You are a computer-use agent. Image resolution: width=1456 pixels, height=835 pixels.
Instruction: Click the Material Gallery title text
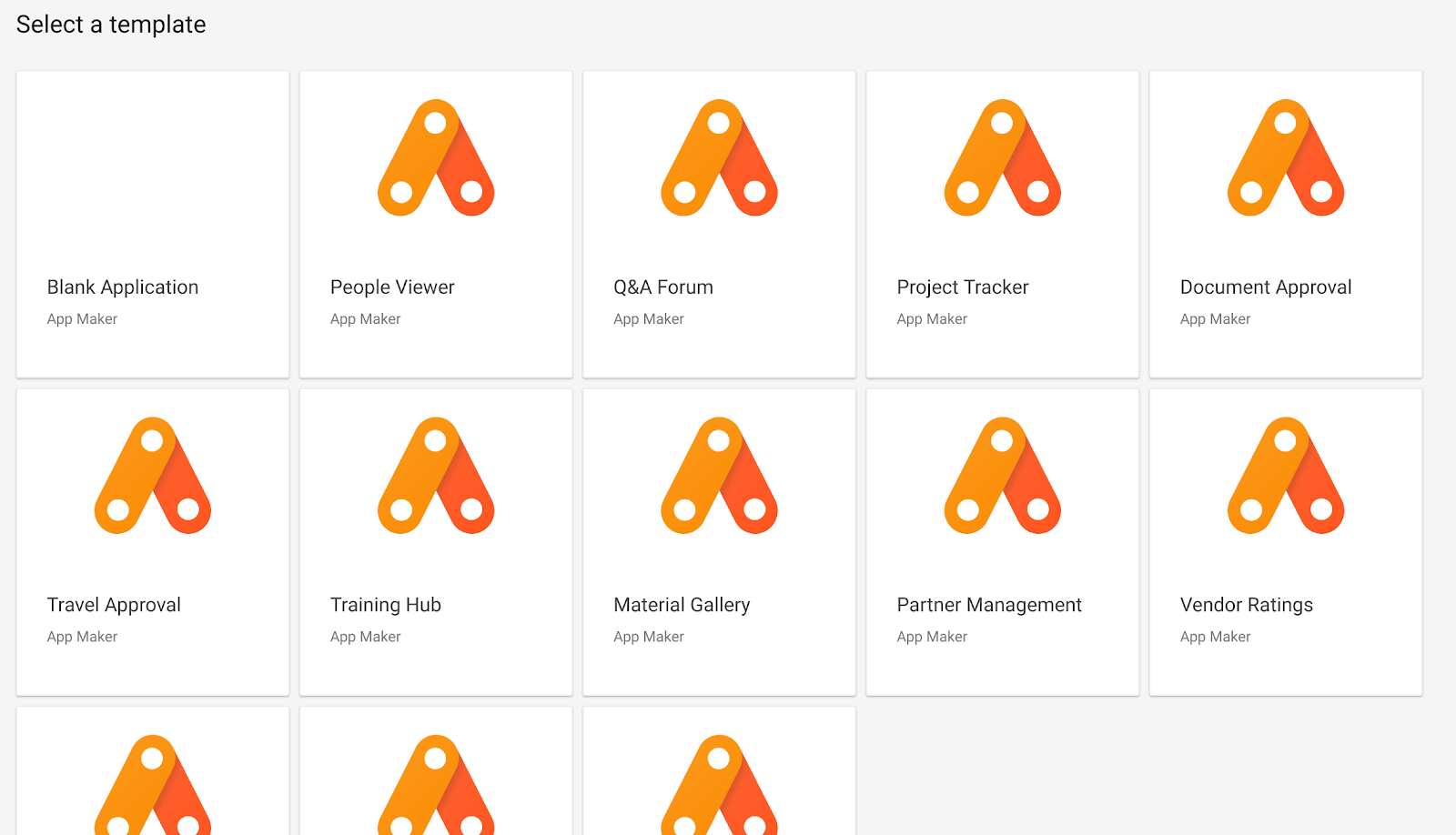tap(682, 605)
